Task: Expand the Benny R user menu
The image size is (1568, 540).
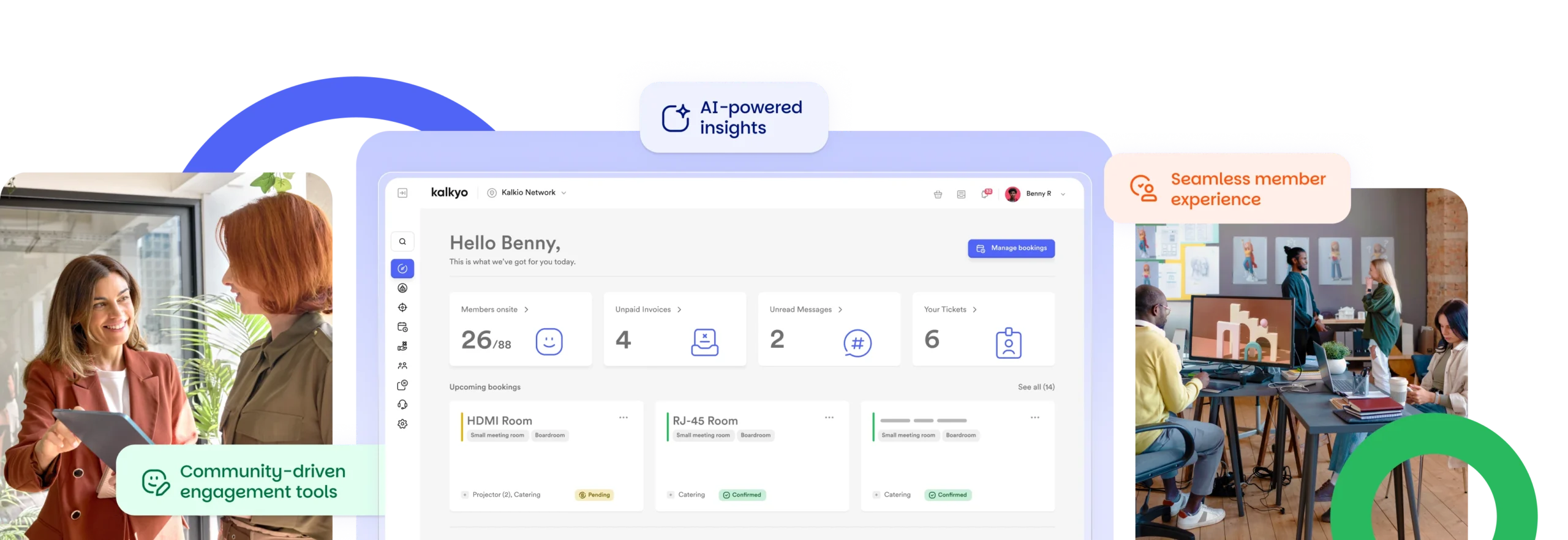Action: 1036,194
